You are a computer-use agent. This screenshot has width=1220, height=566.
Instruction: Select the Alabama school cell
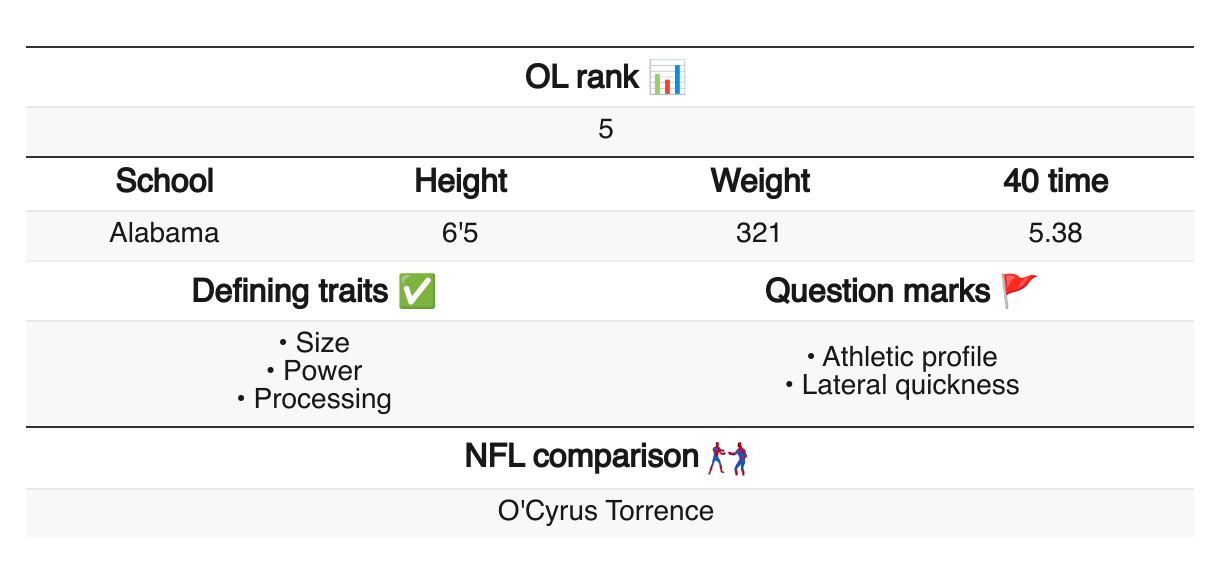(165, 233)
